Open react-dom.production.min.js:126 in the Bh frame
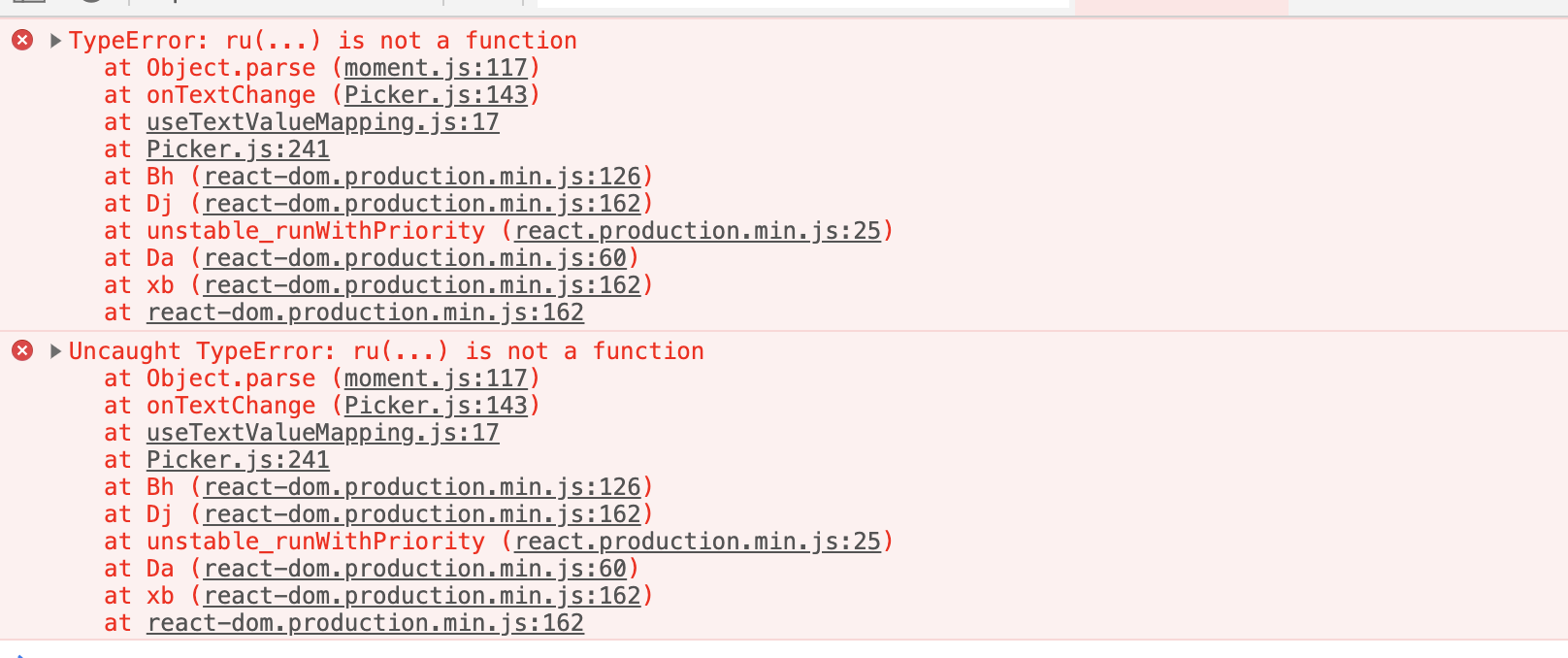 coord(423,176)
